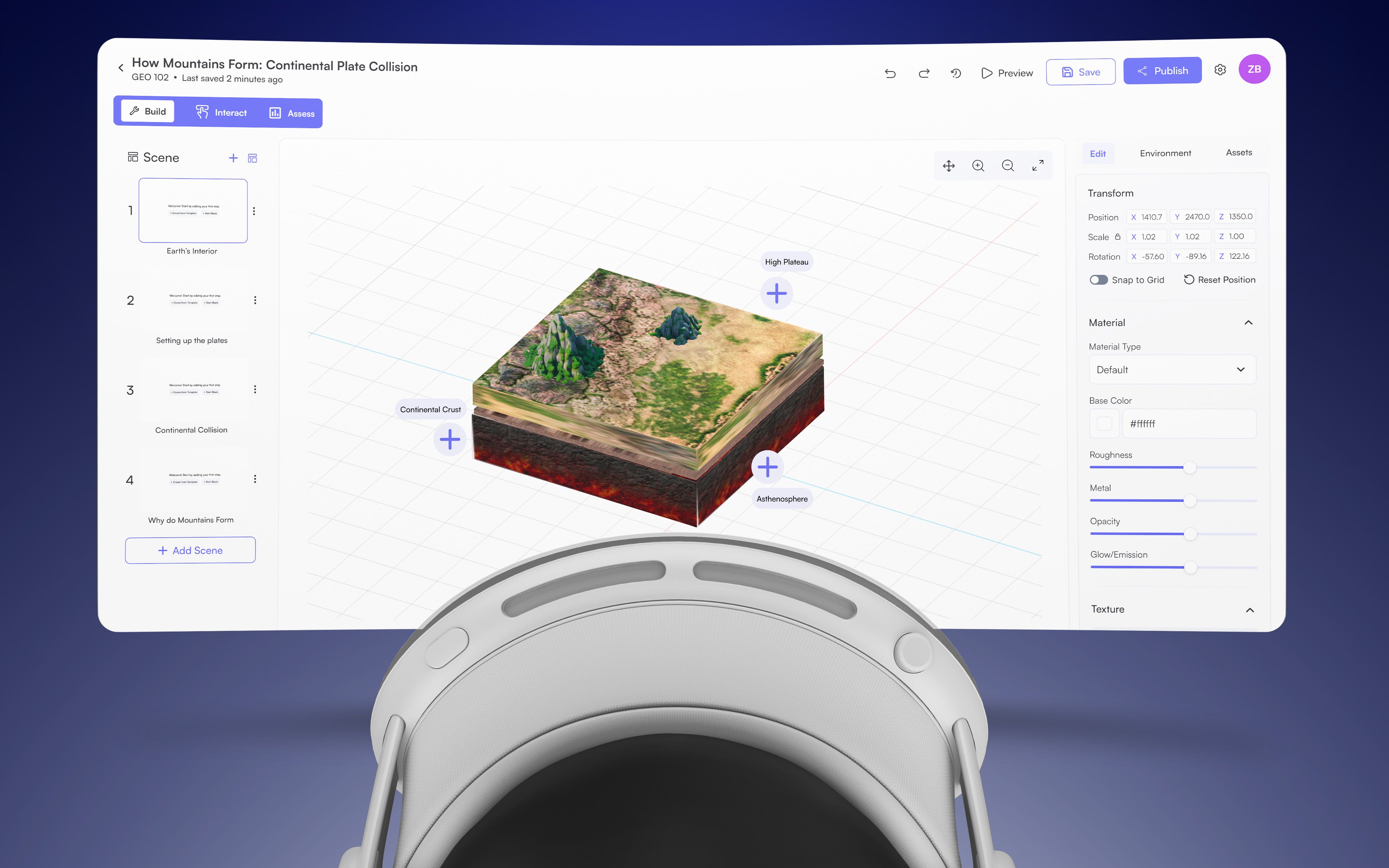The image size is (1389, 868).
Task: Enable the Snap to Grid toggle
Action: pos(1099,279)
